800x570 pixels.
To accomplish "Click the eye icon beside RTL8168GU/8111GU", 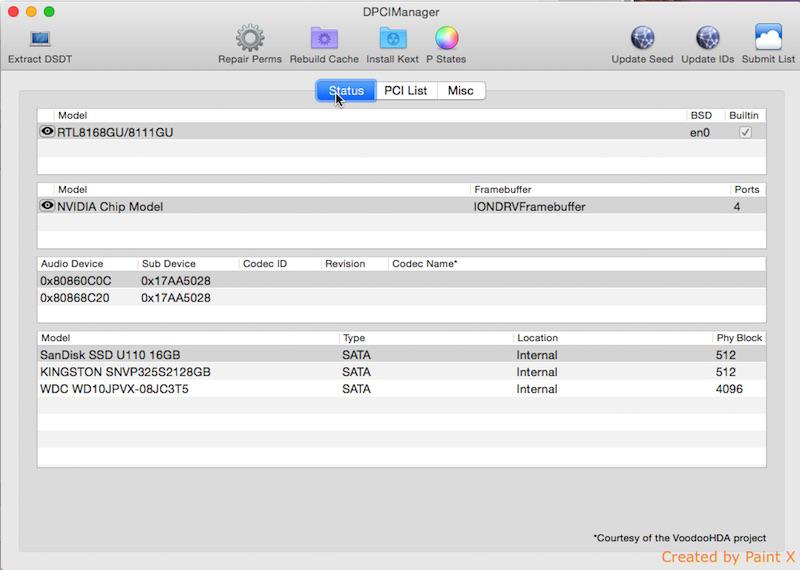I will (x=47, y=132).
